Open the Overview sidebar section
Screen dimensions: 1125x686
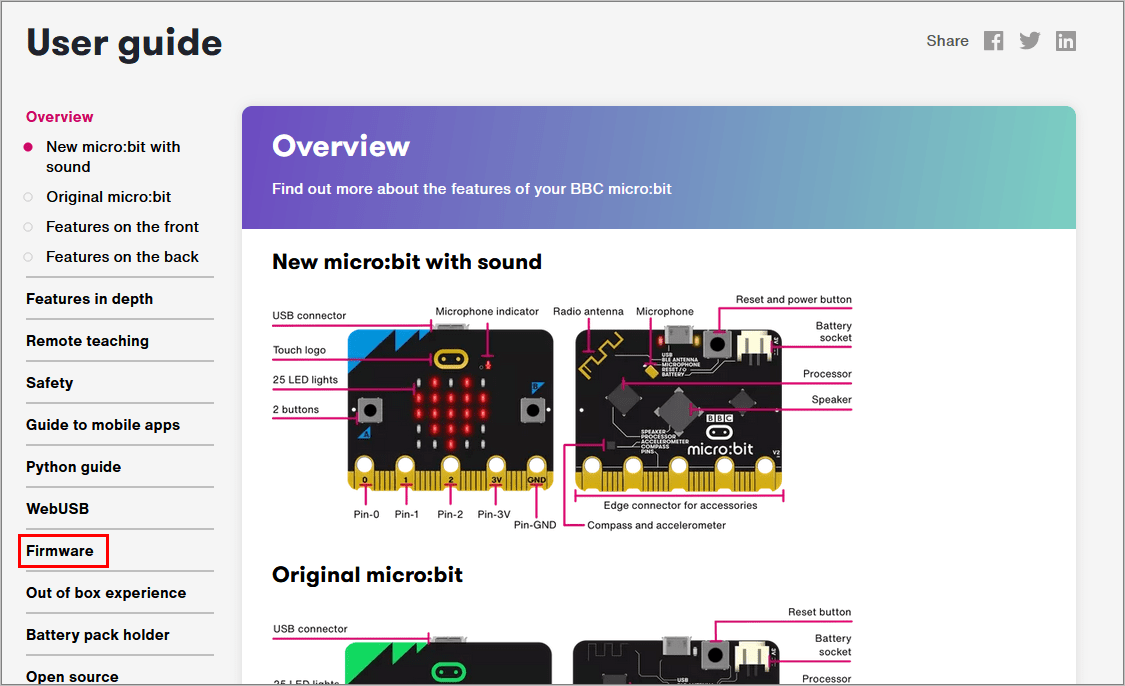click(x=60, y=117)
